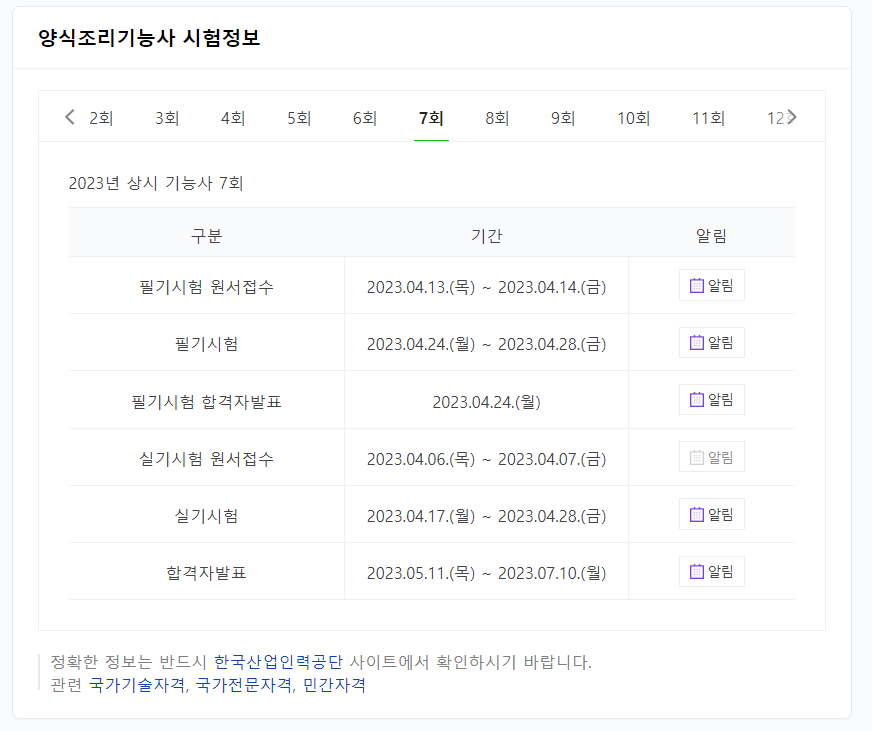Click the date 2023.04.17.(월) ~ 2023.04.28.(금)

click(x=487, y=516)
